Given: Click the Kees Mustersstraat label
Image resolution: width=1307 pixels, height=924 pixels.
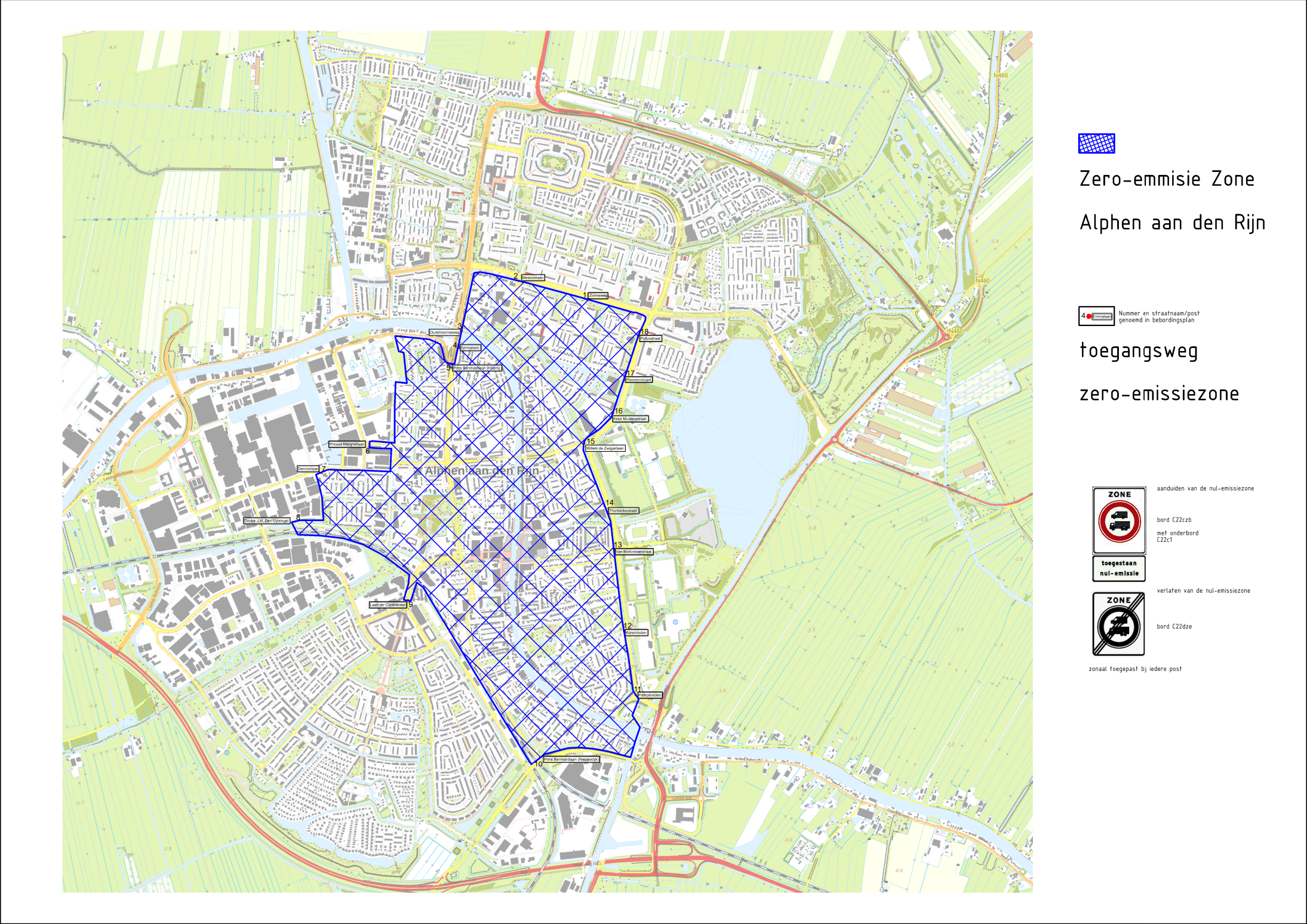Looking at the screenshot, I should (x=630, y=418).
